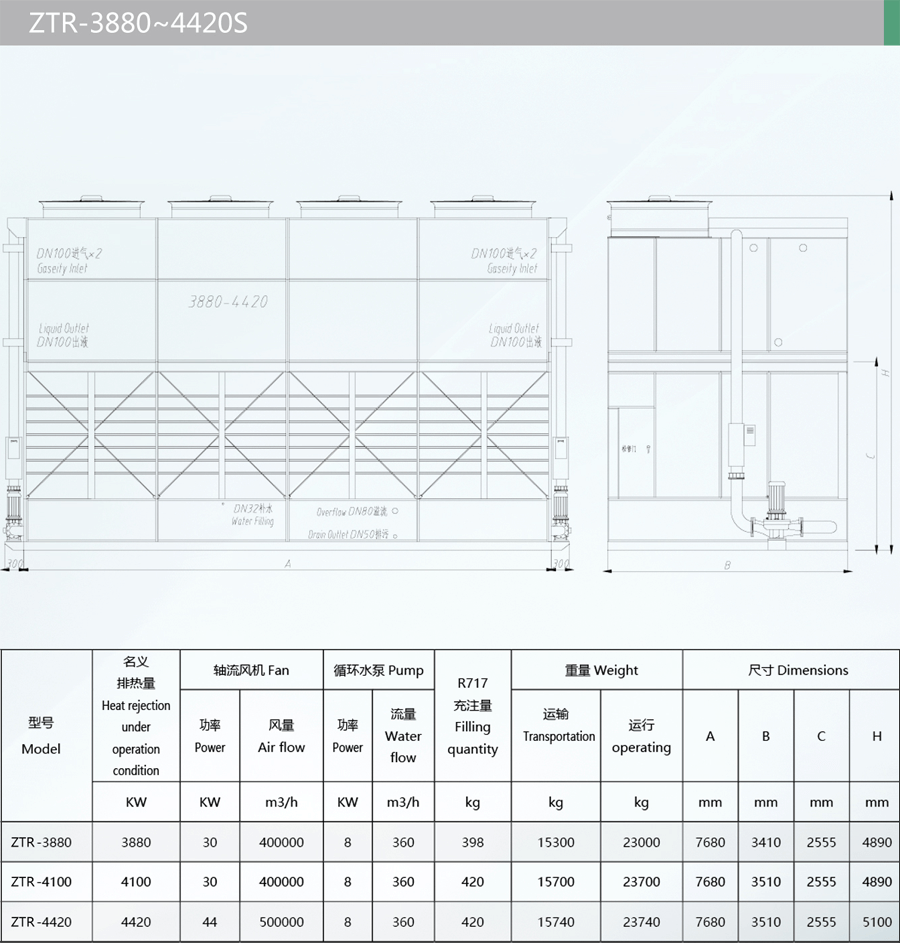This screenshot has width=900, height=947.
Task: Click the Filling quantity header cell
Action: (x=472, y=716)
